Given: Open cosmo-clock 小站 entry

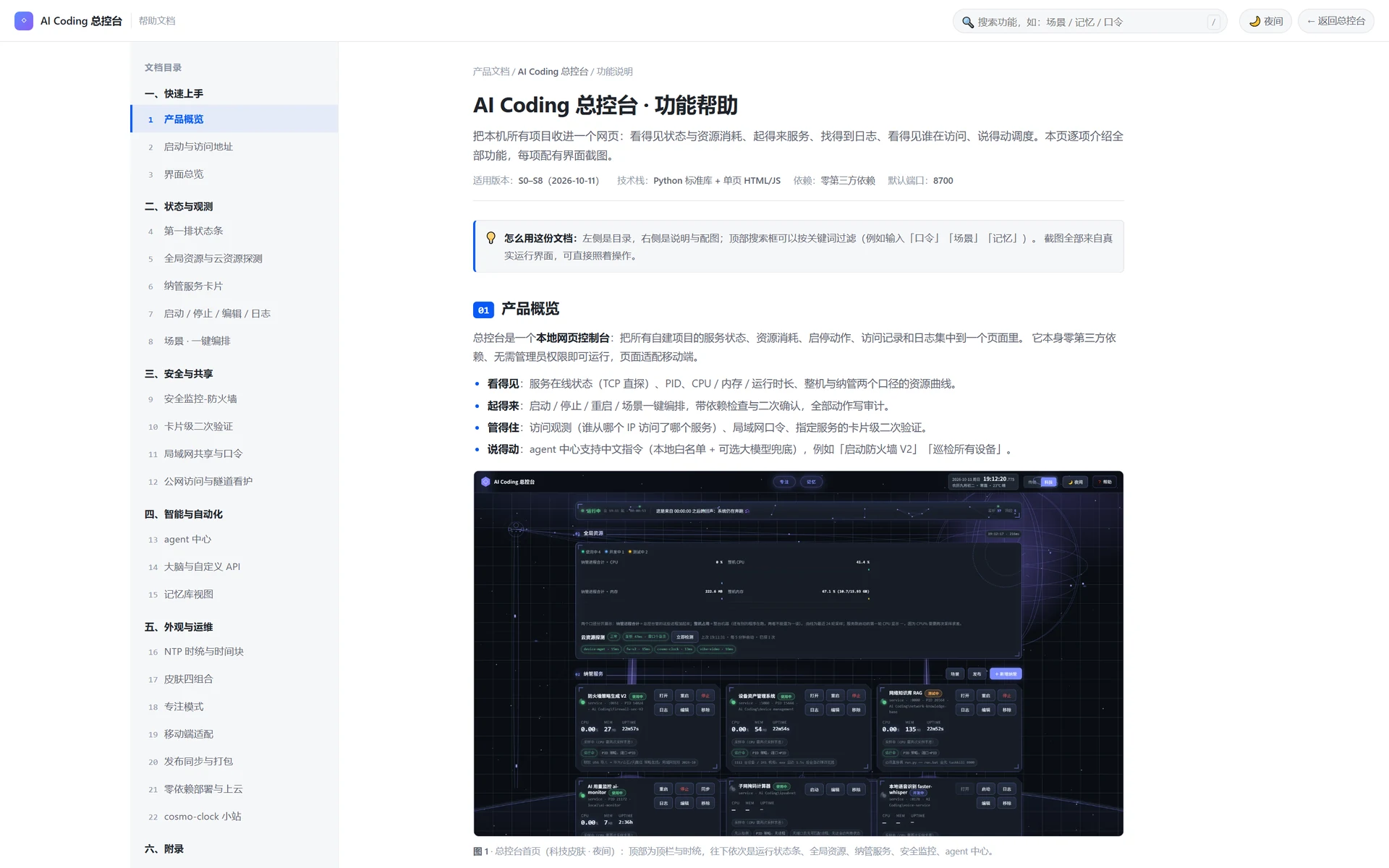Looking at the screenshot, I should point(234,817).
